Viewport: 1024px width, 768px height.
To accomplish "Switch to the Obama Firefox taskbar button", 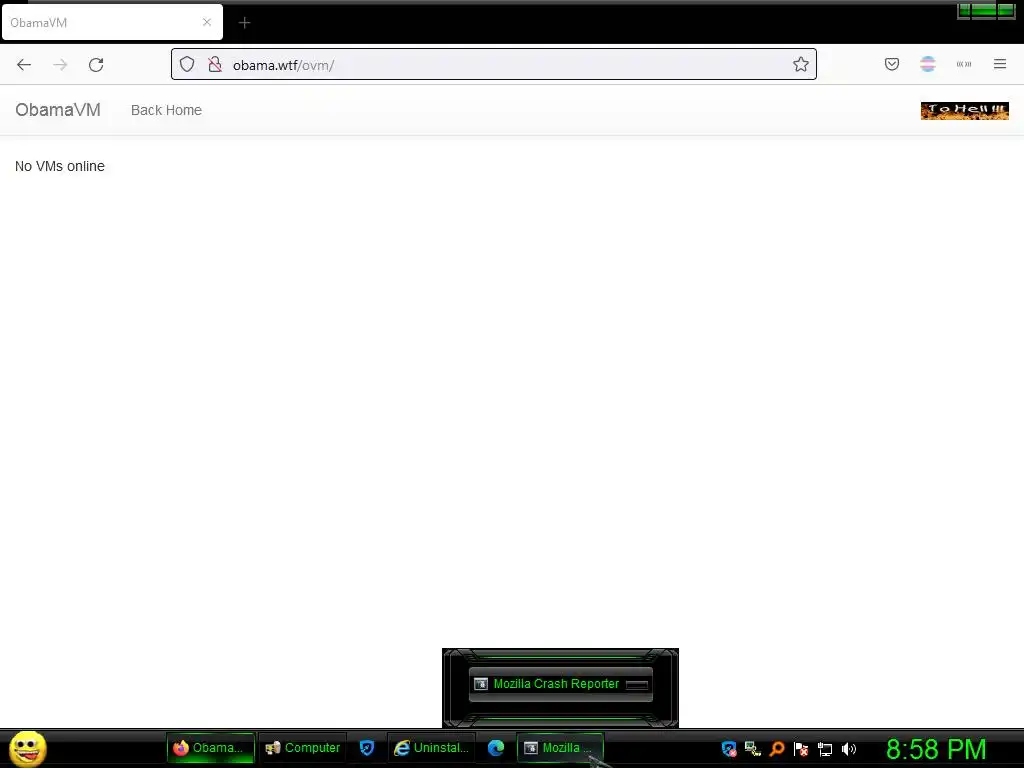I will pyautogui.click(x=210, y=748).
